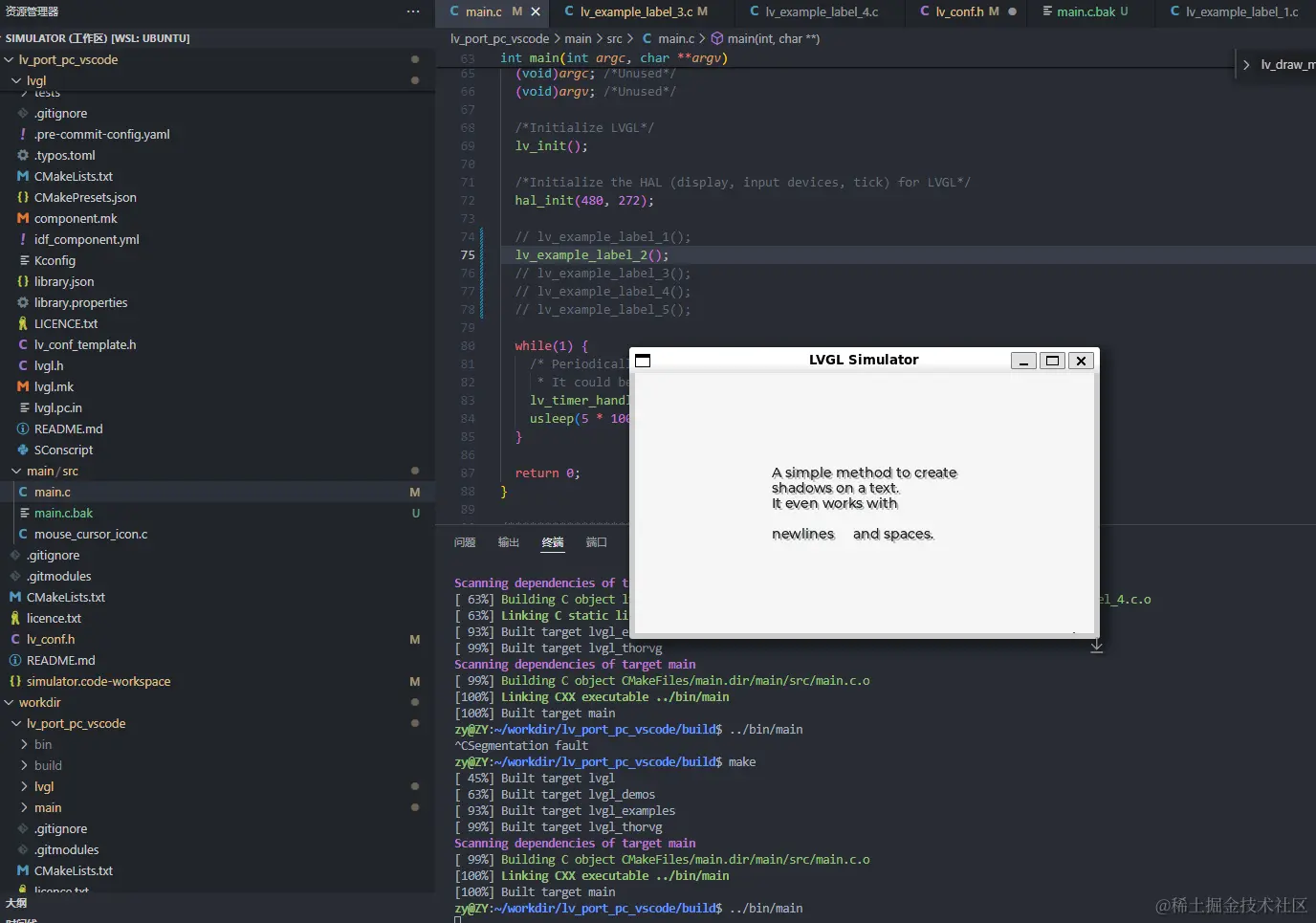Screen dimensions: 1316x923
Task: Open idf_component.yml file
Action: click(86, 239)
